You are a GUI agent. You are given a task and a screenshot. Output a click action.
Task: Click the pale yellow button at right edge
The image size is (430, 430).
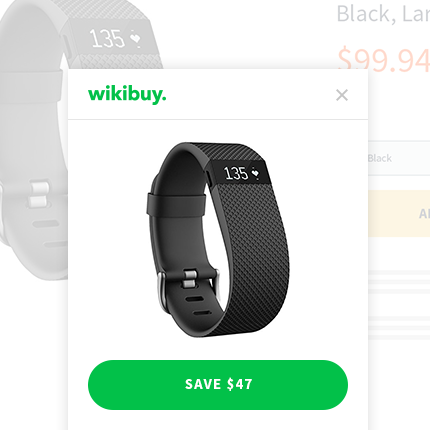click(399, 214)
